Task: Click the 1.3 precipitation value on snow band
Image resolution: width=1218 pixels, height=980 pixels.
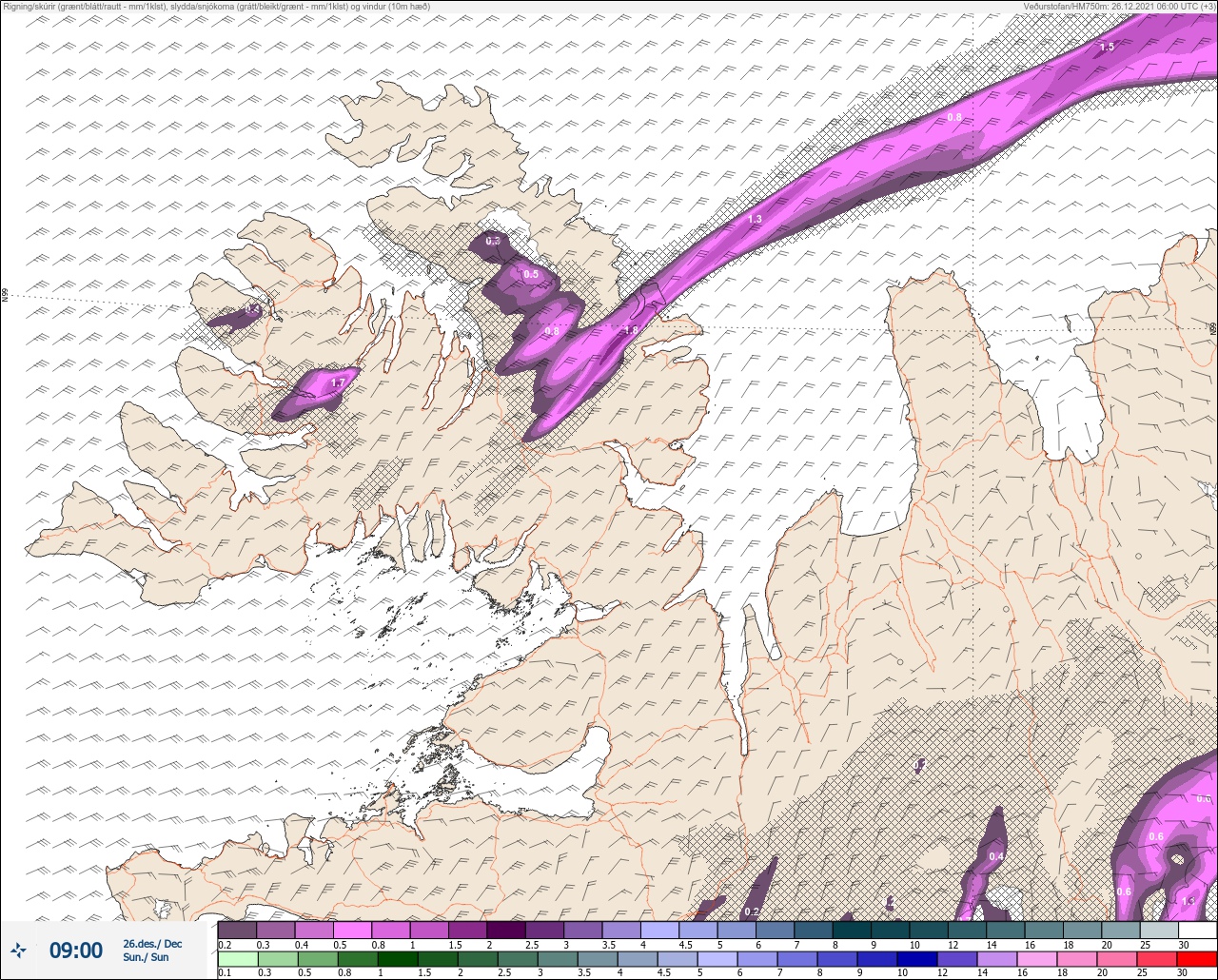Action: click(x=755, y=219)
